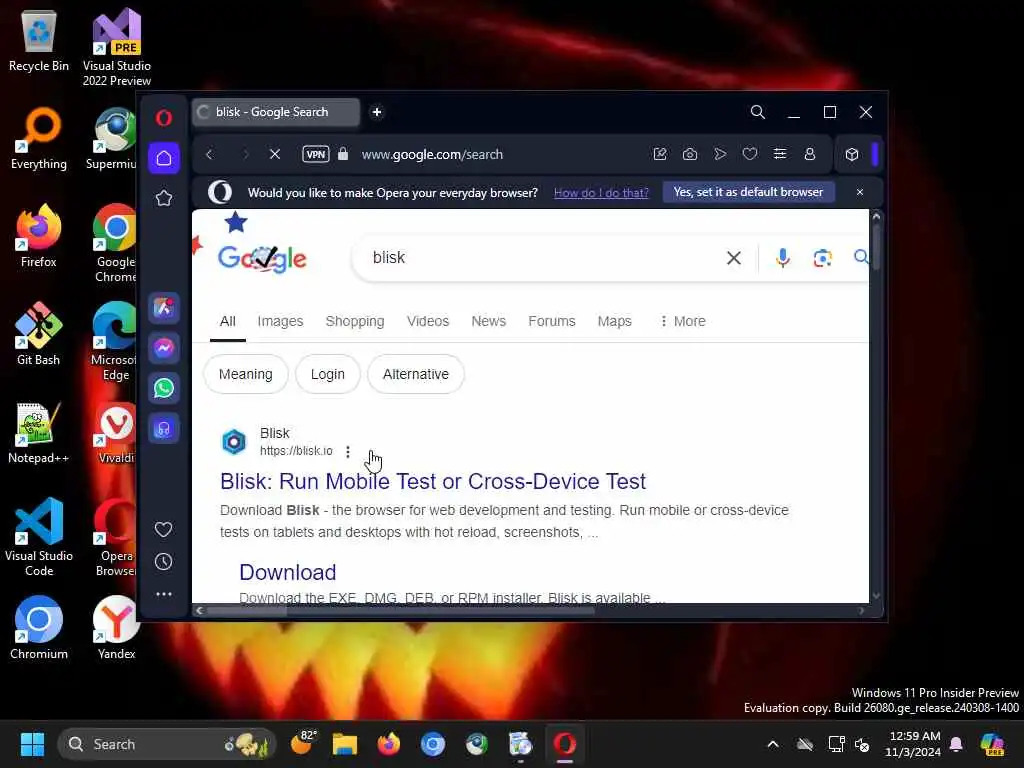Expand the More search filters menu
This screenshot has width=1024, height=768.
pyautogui.click(x=682, y=321)
